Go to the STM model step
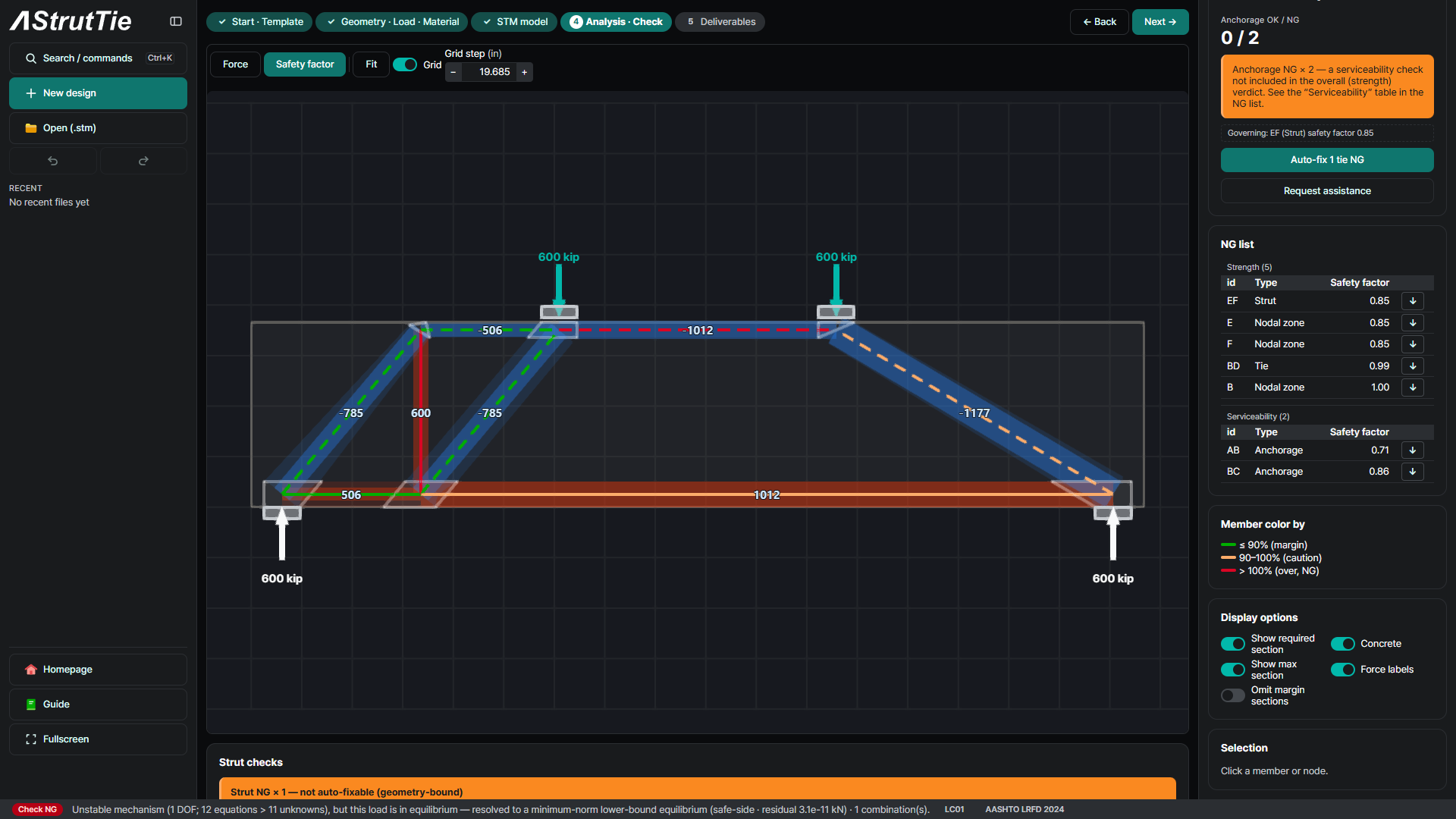Image resolution: width=1456 pixels, height=819 pixels. [x=515, y=22]
